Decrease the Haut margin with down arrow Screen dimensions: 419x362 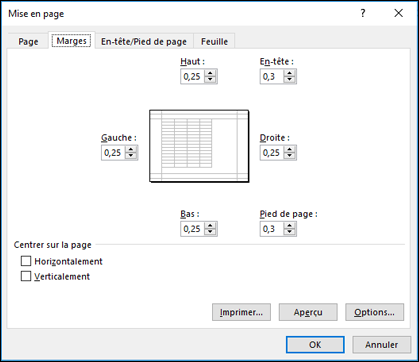pyautogui.click(x=210, y=80)
